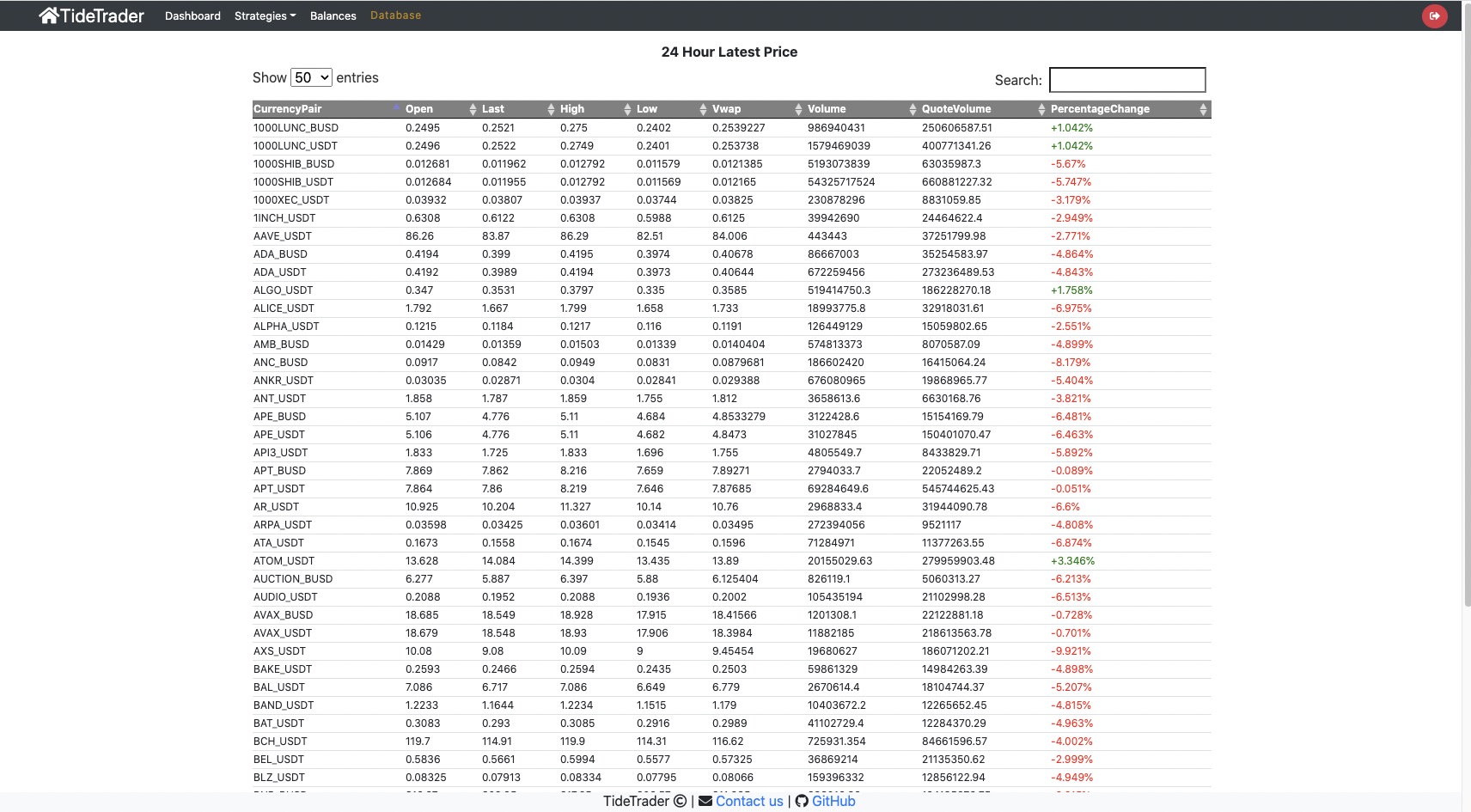Open the Strategies dropdown menu

point(265,15)
